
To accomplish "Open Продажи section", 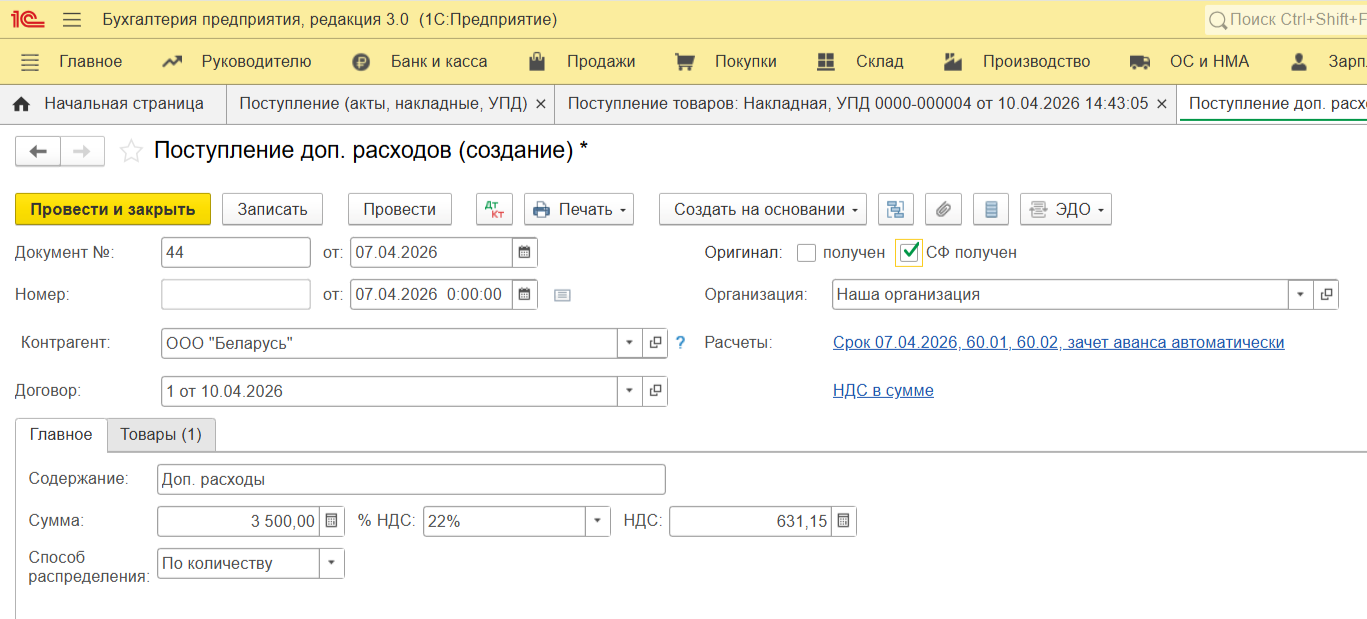I will coord(601,62).
